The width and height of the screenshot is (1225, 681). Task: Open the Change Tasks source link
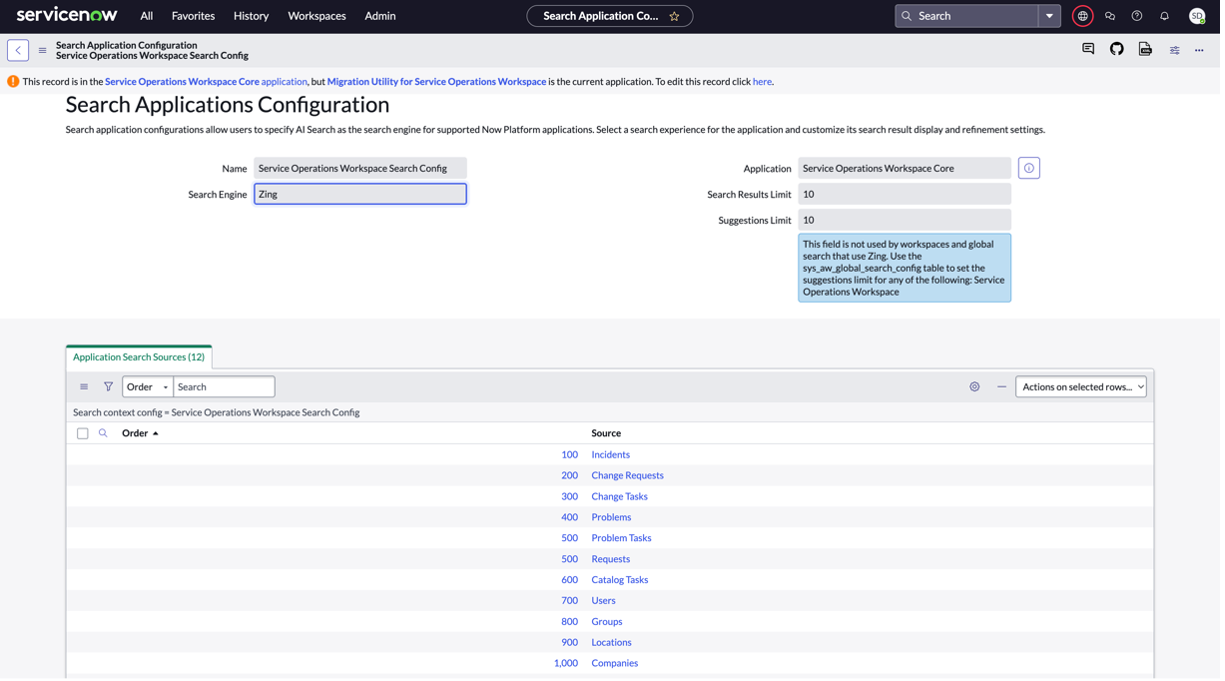pyautogui.click(x=622, y=498)
